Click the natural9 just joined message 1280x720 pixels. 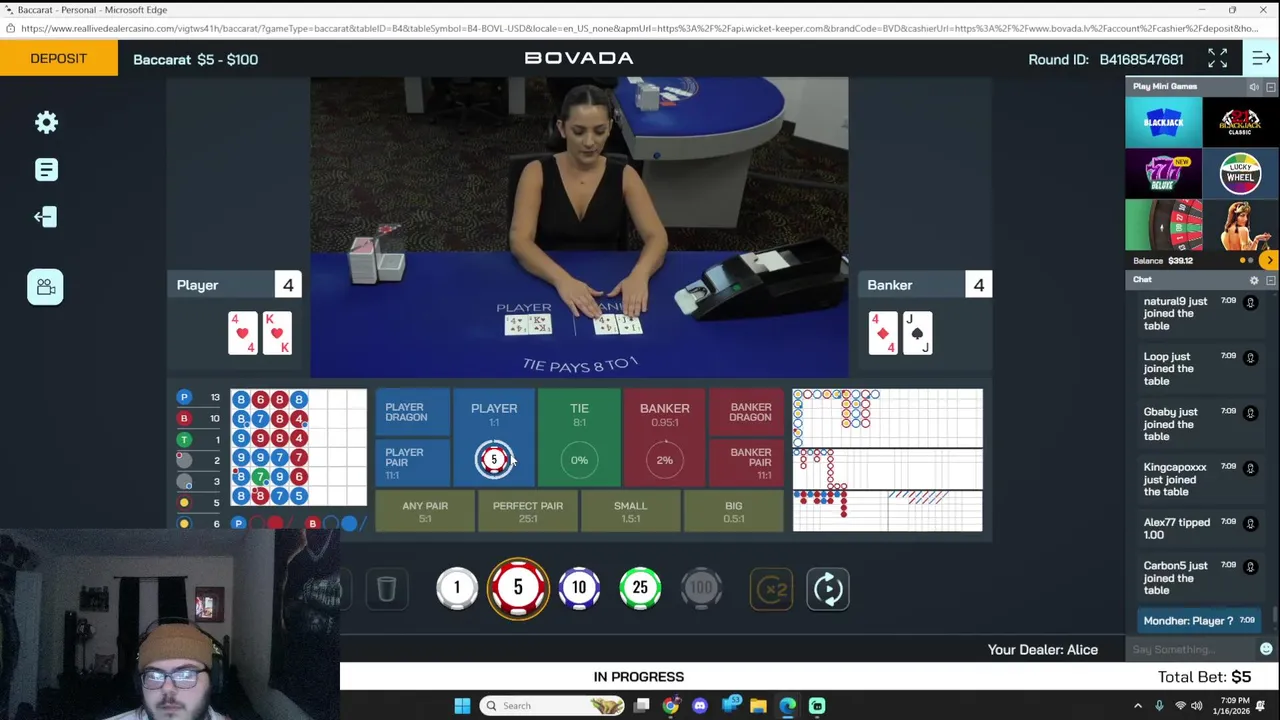(x=1175, y=313)
